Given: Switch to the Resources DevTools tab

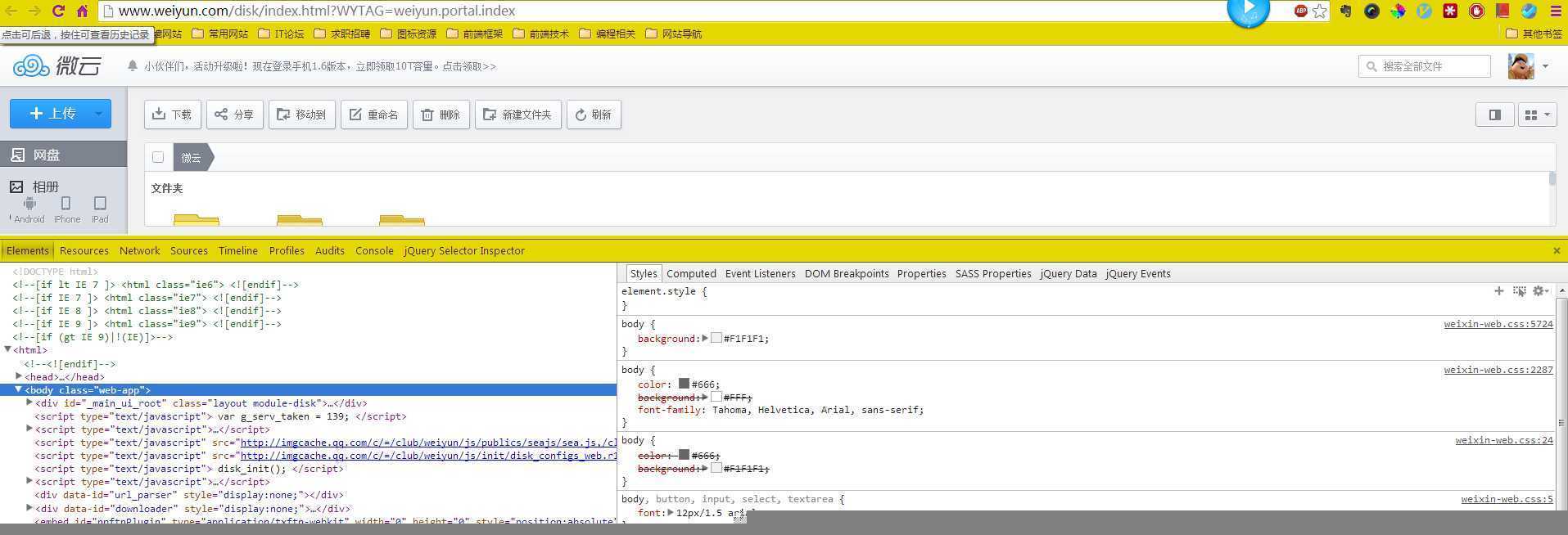Looking at the screenshot, I should tap(84, 251).
